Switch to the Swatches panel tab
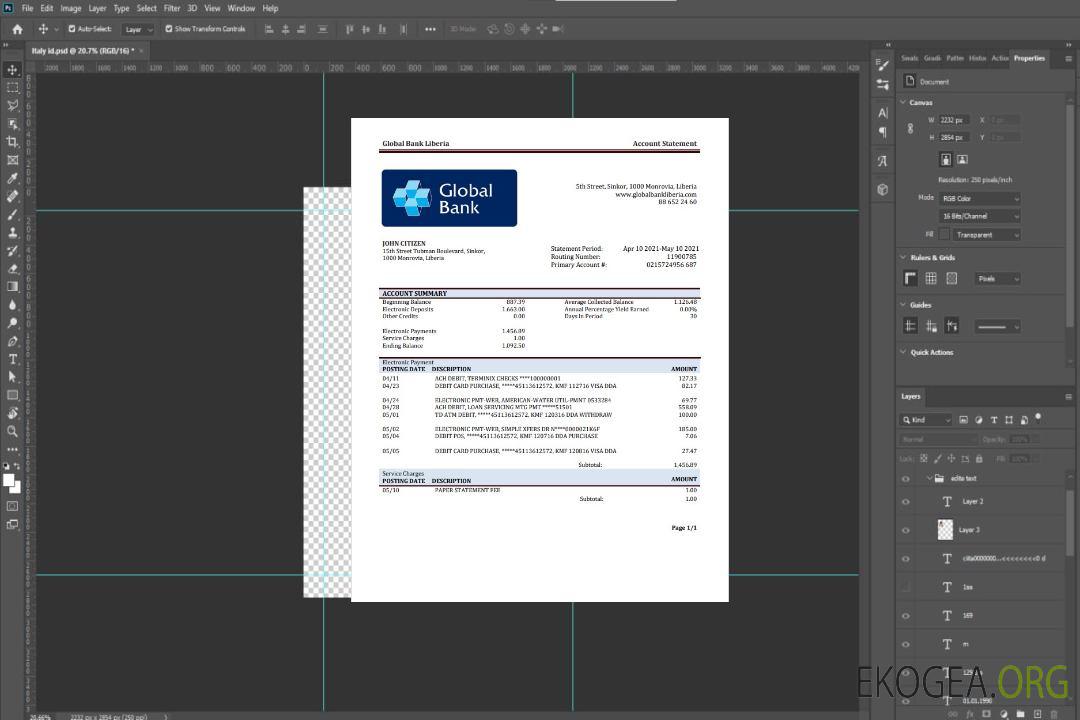Image resolution: width=1080 pixels, height=720 pixels. pyautogui.click(x=909, y=58)
